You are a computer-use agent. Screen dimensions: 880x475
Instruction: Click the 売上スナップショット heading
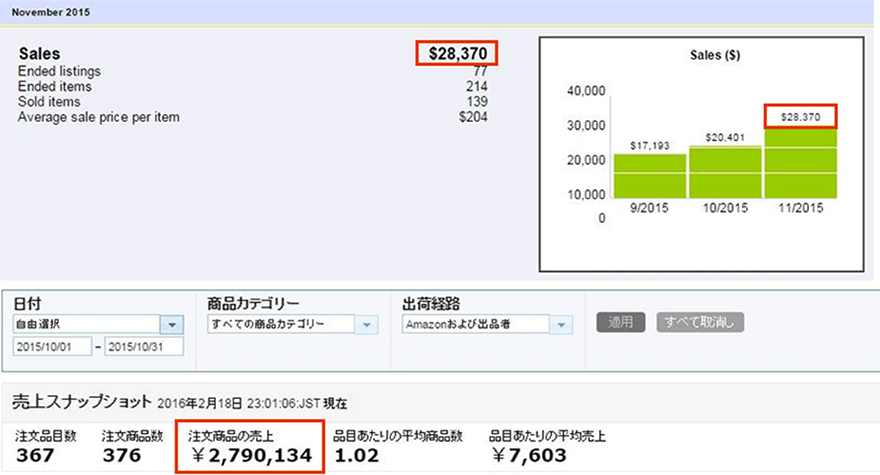point(82,403)
